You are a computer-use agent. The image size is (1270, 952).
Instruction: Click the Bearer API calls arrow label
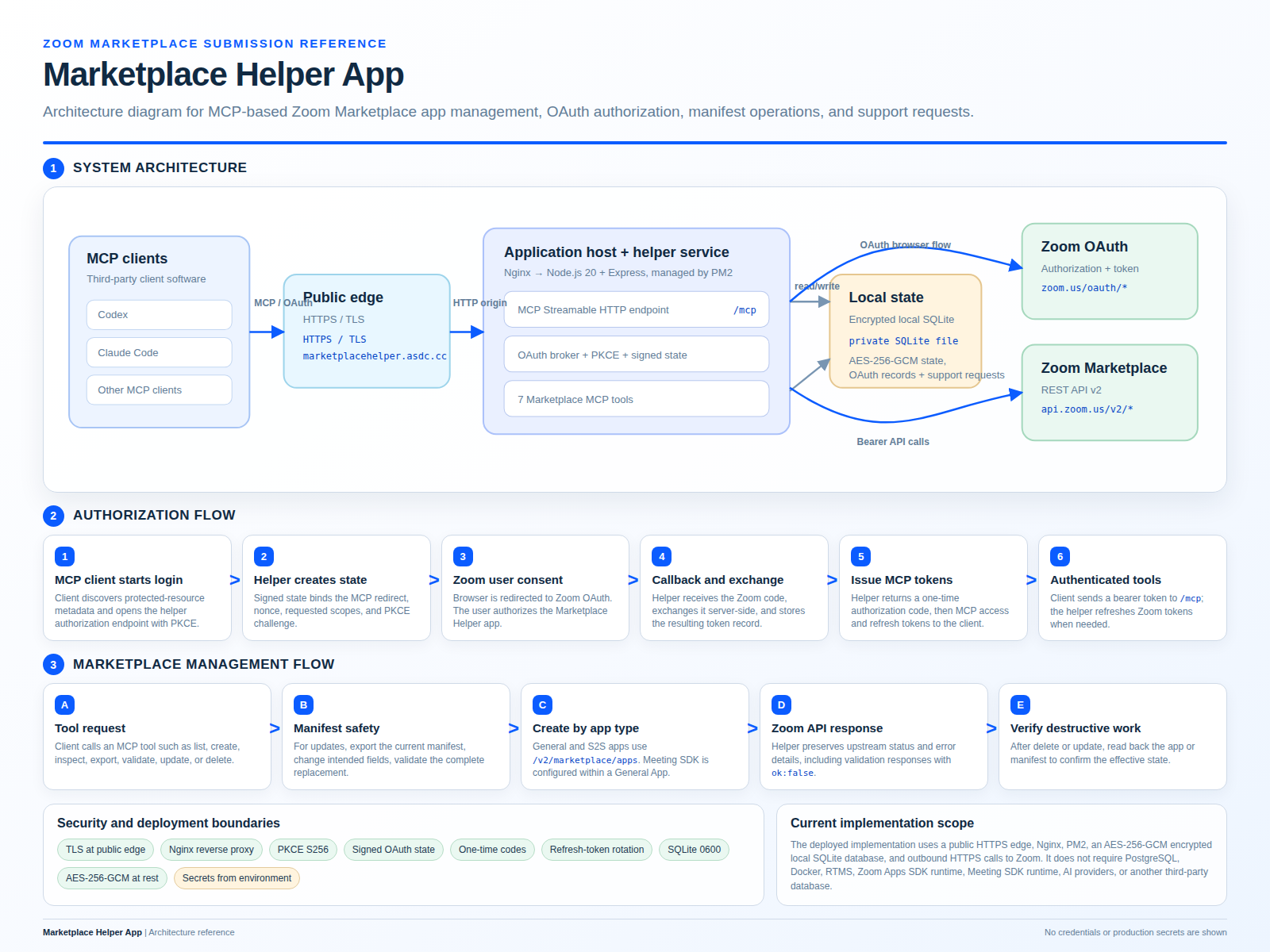click(x=893, y=442)
